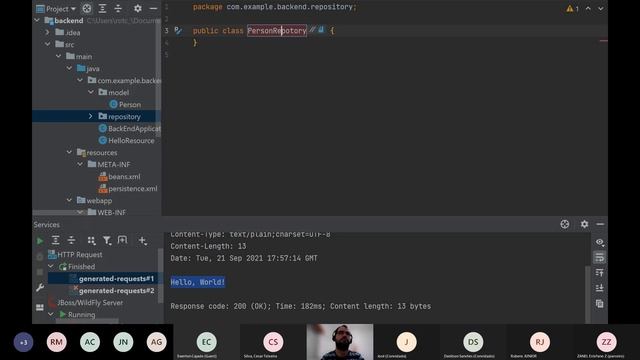640x360 pixels.
Task: Click Services crosshair icon in header
Action: 564,224
